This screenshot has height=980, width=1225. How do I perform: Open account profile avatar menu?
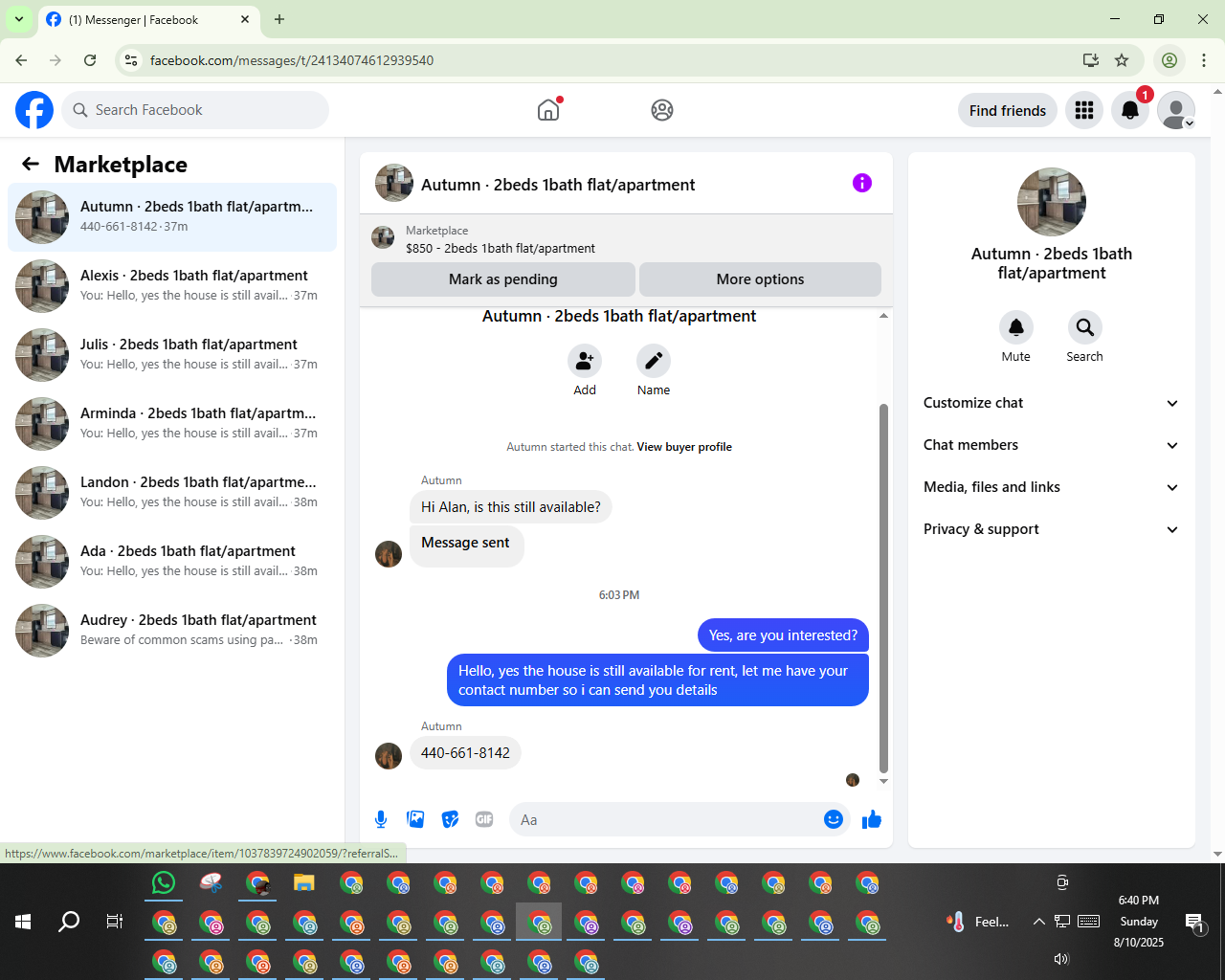click(x=1176, y=110)
